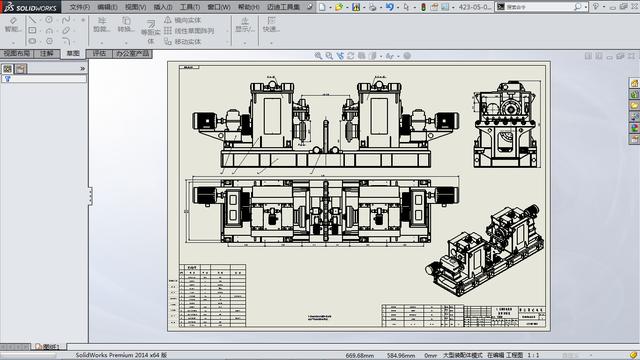Click the Previous View icon

340,56
